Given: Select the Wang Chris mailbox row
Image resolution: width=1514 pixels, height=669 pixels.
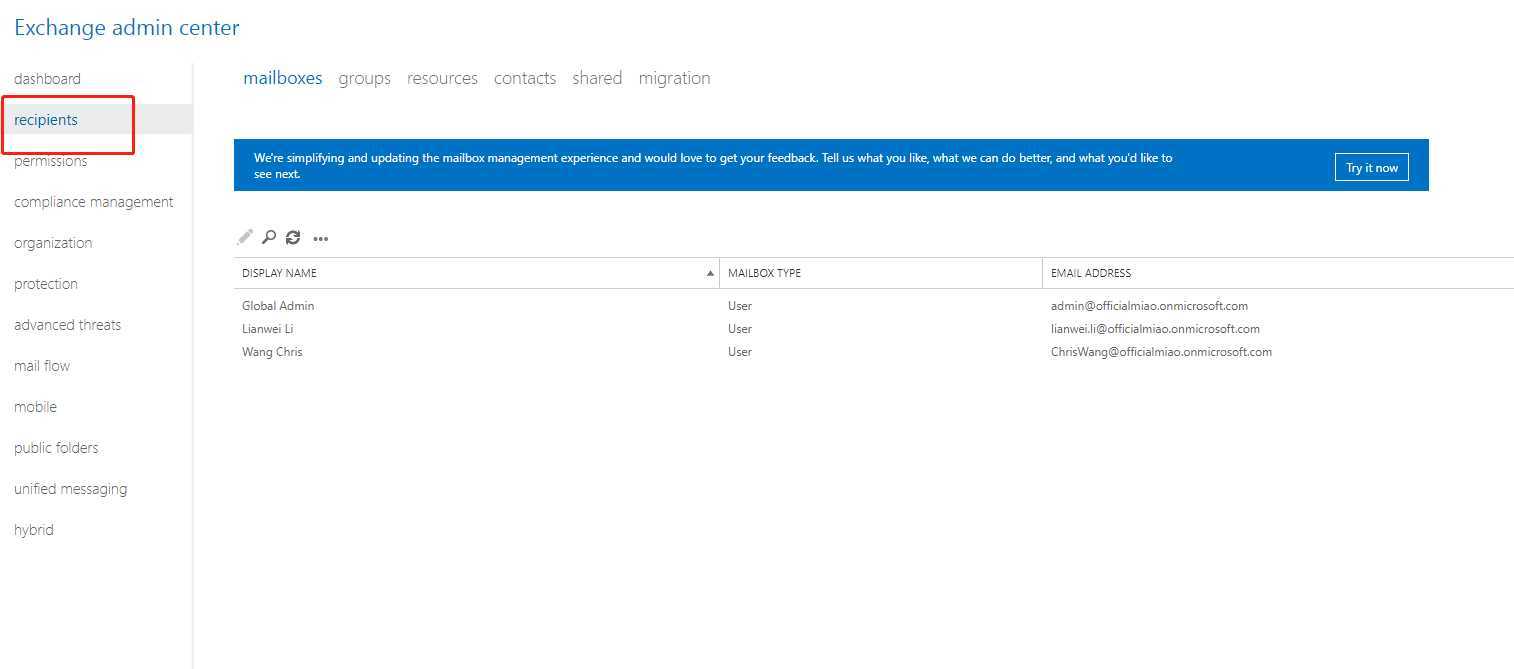Looking at the screenshot, I should 873,352.
